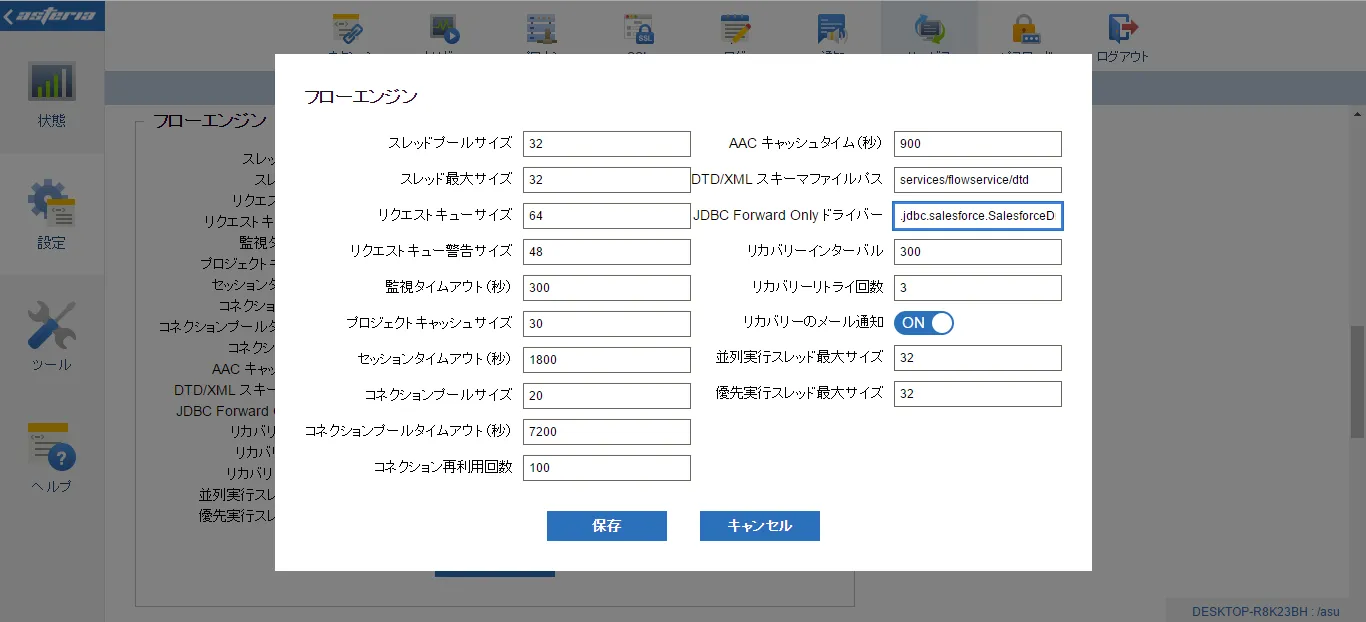This screenshot has width=1366, height=622.
Task: Click the 保存 (Save) button
Action: (606, 526)
